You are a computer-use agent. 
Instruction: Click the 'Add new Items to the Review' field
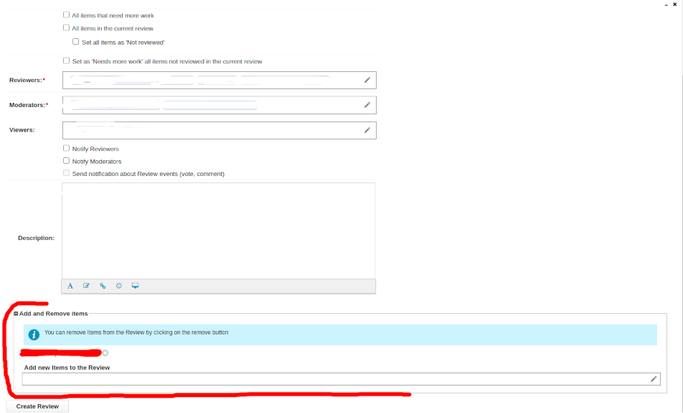point(341,379)
